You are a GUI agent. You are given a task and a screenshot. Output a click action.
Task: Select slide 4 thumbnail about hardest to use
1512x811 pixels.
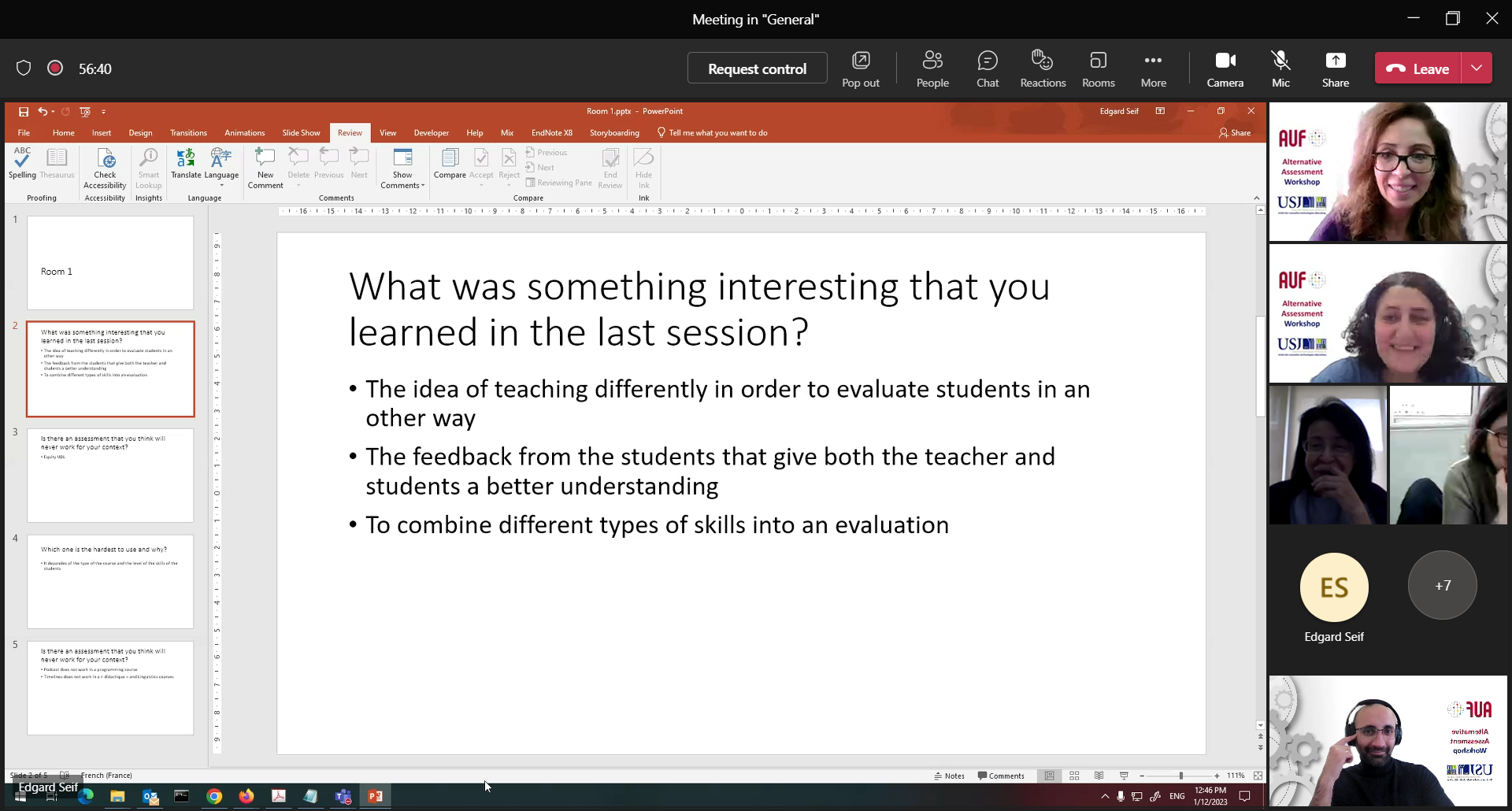[110, 582]
